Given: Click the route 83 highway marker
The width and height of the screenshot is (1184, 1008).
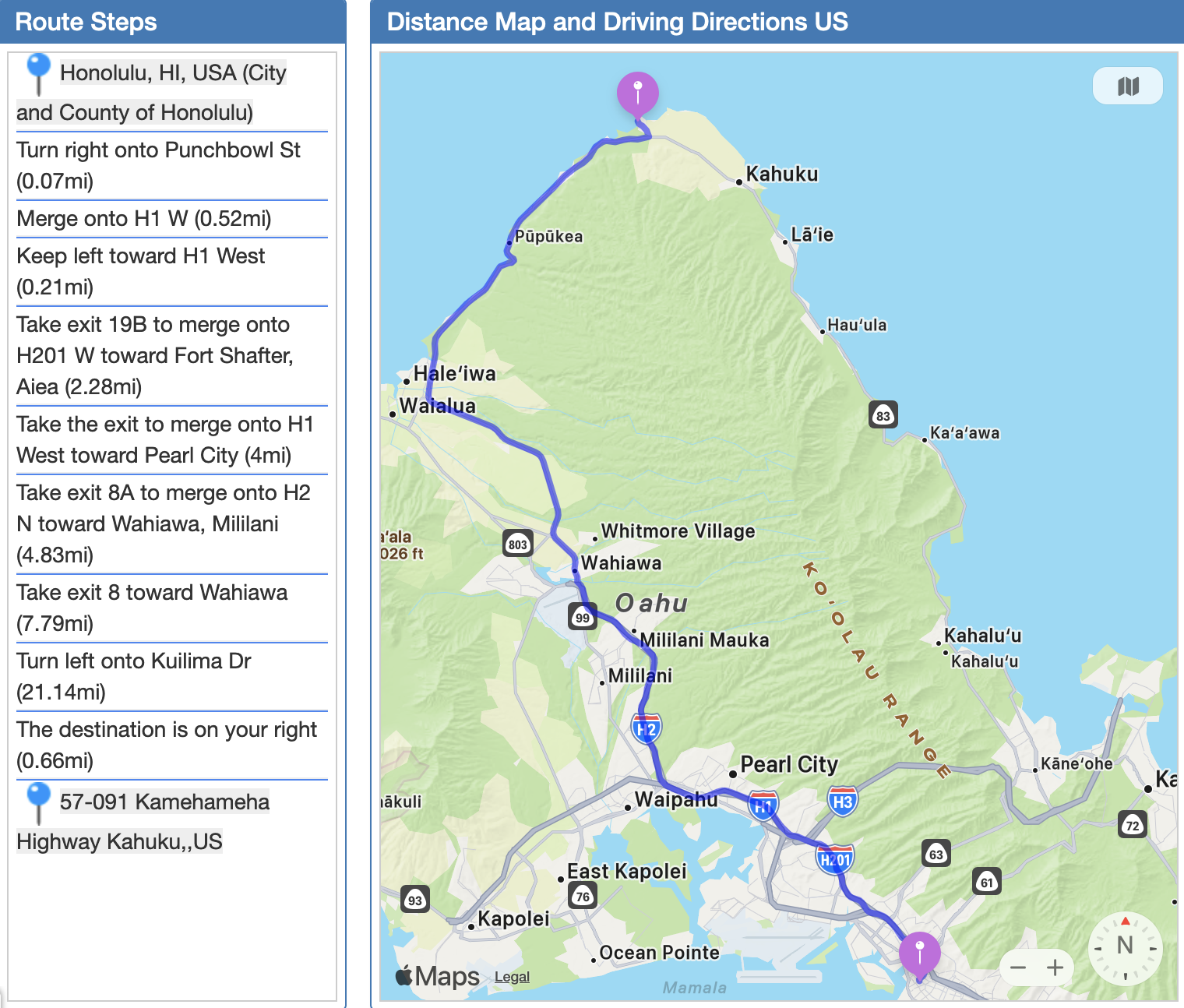Looking at the screenshot, I should [x=883, y=415].
